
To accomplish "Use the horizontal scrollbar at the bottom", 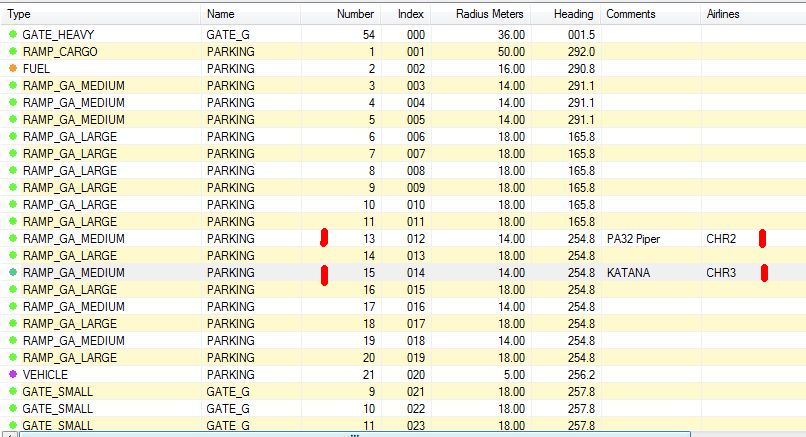I will point(355,434).
